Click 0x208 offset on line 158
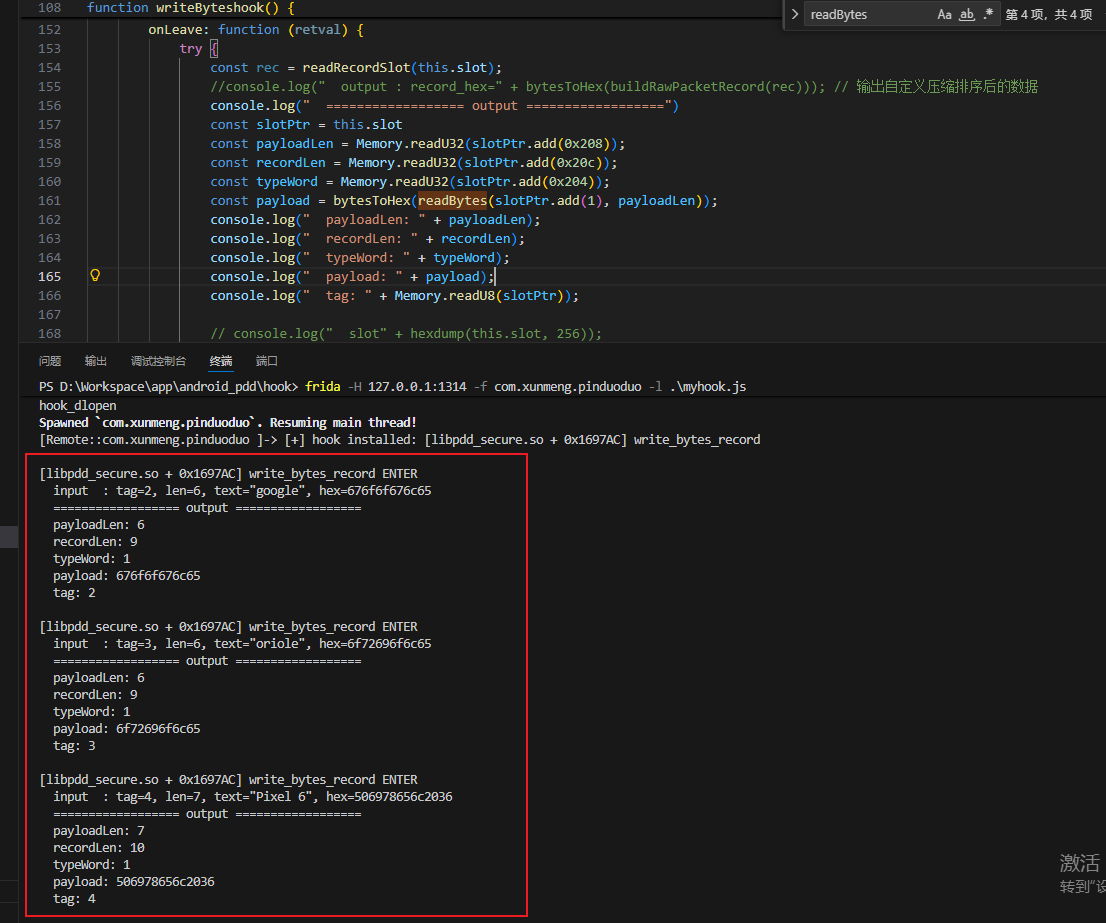 pyautogui.click(x=583, y=144)
